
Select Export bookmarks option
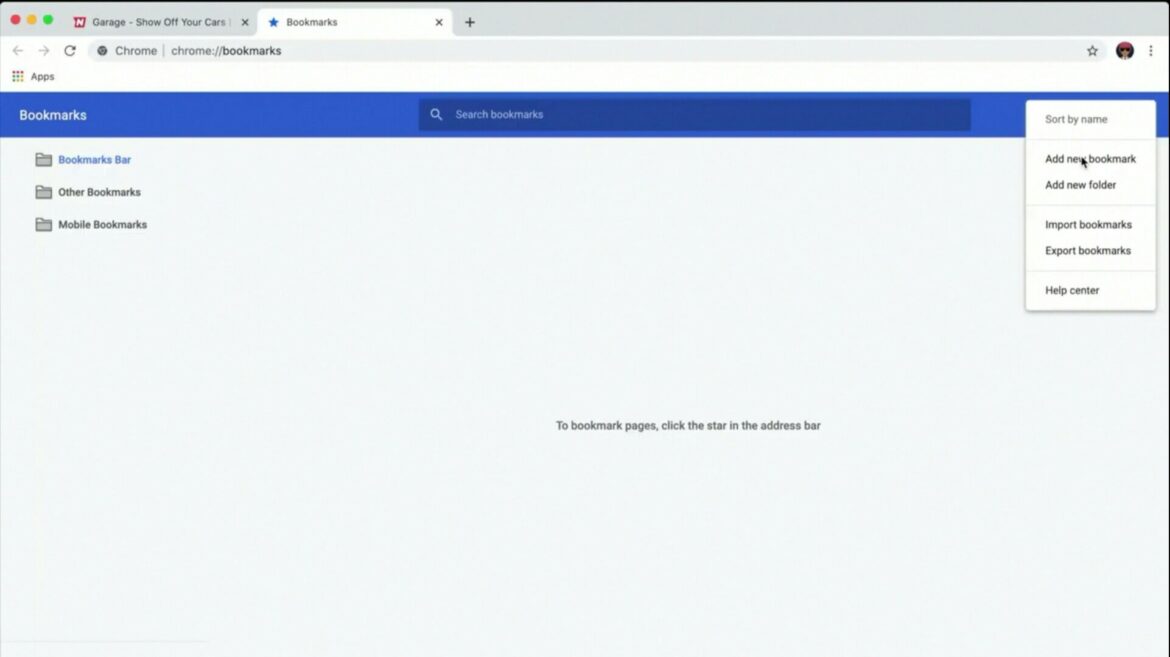point(1088,251)
